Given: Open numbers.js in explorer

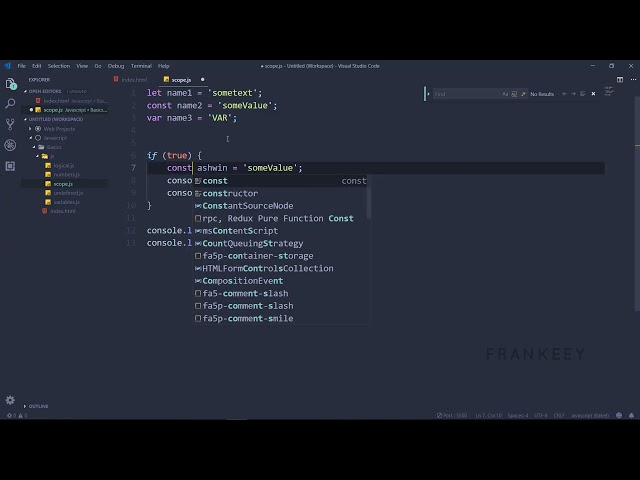Looking at the screenshot, I should [67, 174].
